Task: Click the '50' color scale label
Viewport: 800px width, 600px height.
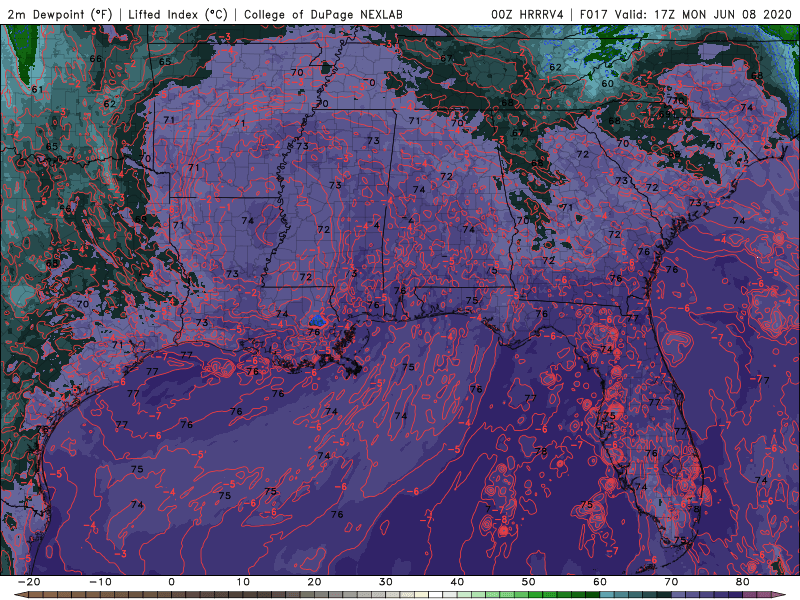Action: coord(529,582)
